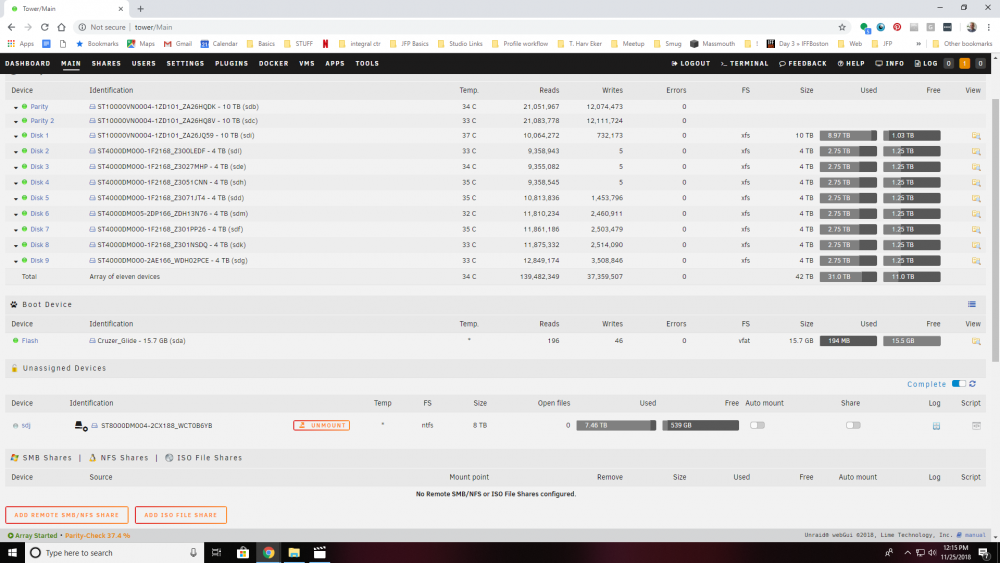Refresh unassigned devices with refresh icon
The width and height of the screenshot is (1000, 563).
[973, 384]
